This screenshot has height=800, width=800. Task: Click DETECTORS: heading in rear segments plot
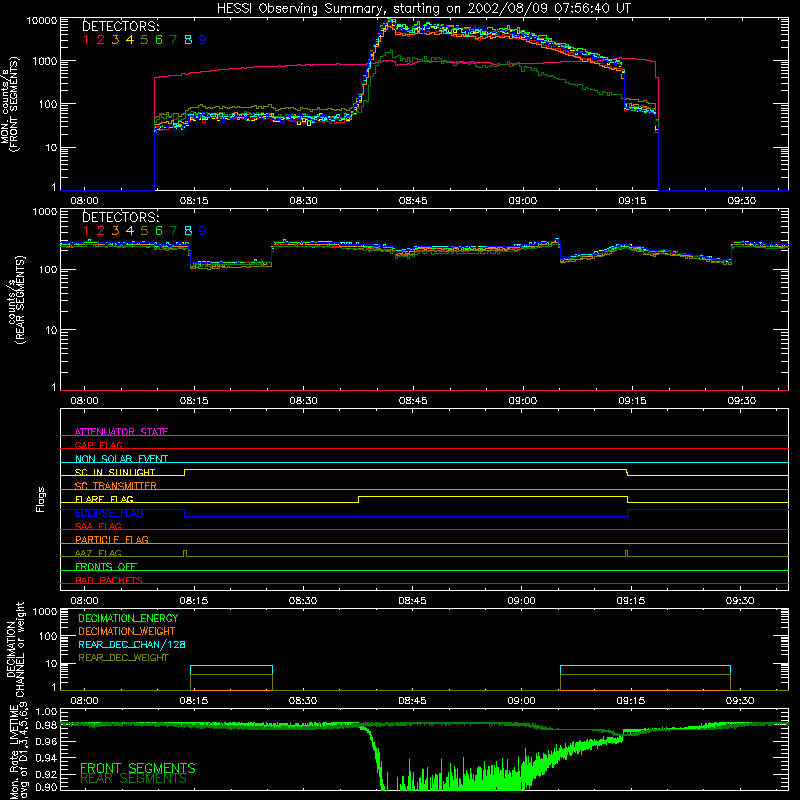coord(120,217)
